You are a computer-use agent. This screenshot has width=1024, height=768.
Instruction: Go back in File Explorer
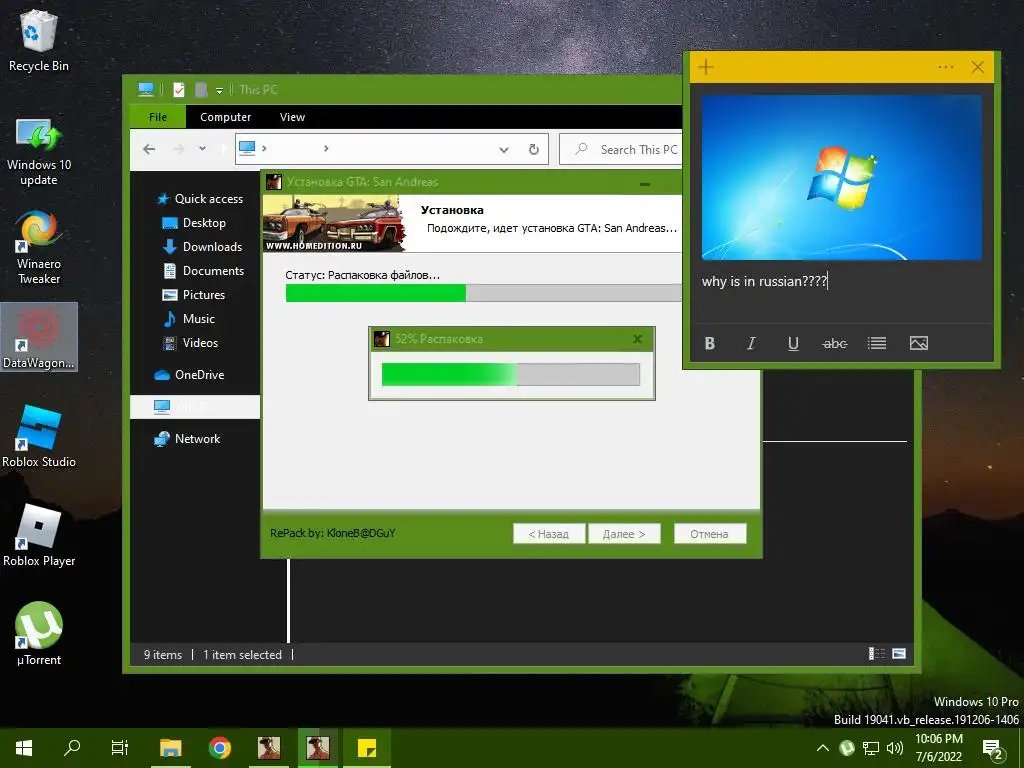pos(149,149)
